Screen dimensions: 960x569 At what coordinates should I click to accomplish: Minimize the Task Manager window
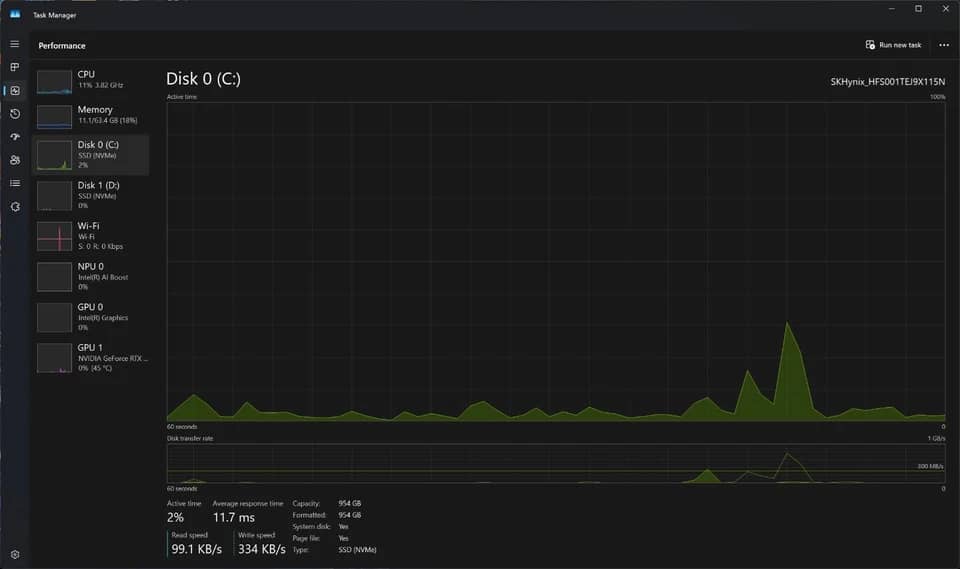(891, 9)
